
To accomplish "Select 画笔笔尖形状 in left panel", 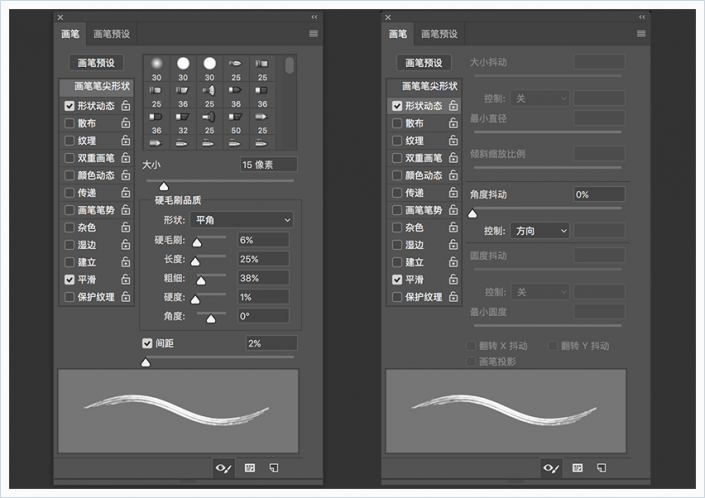I will (x=97, y=86).
